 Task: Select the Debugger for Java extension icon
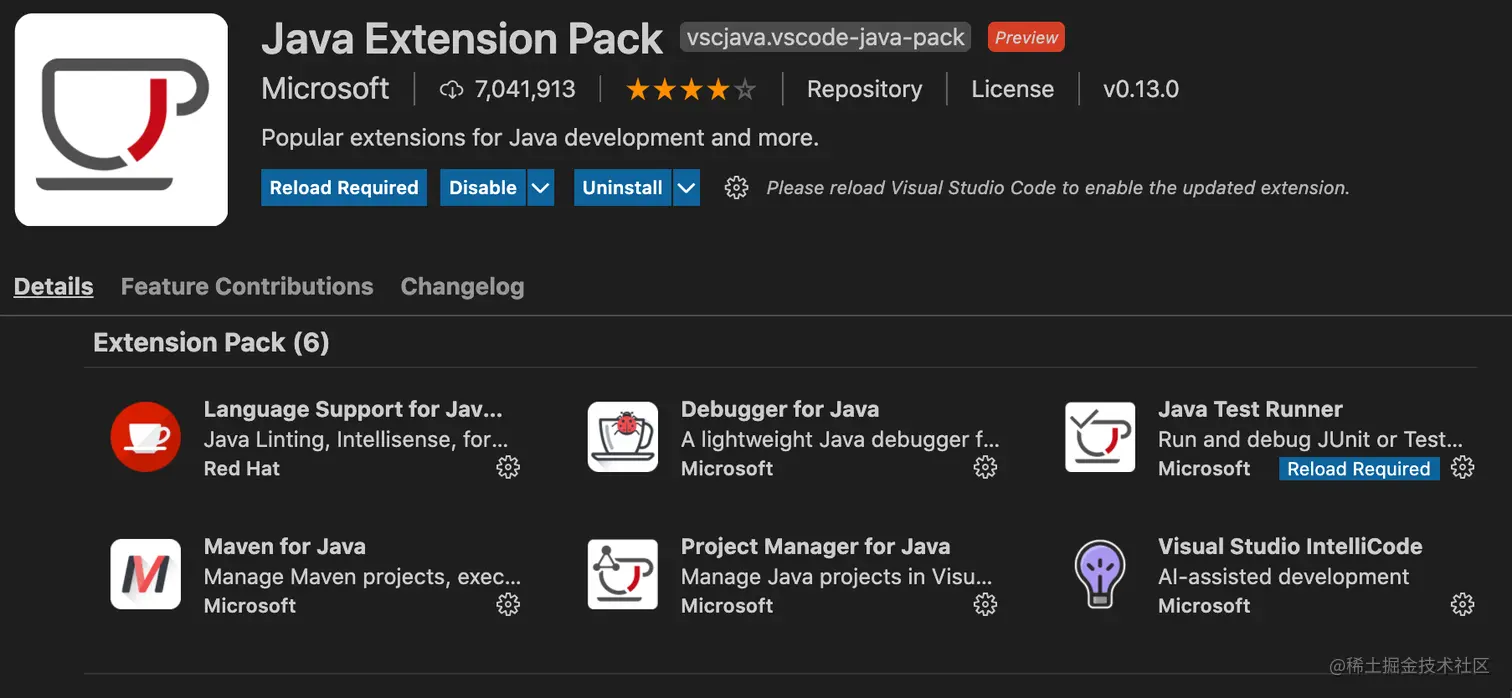point(623,437)
